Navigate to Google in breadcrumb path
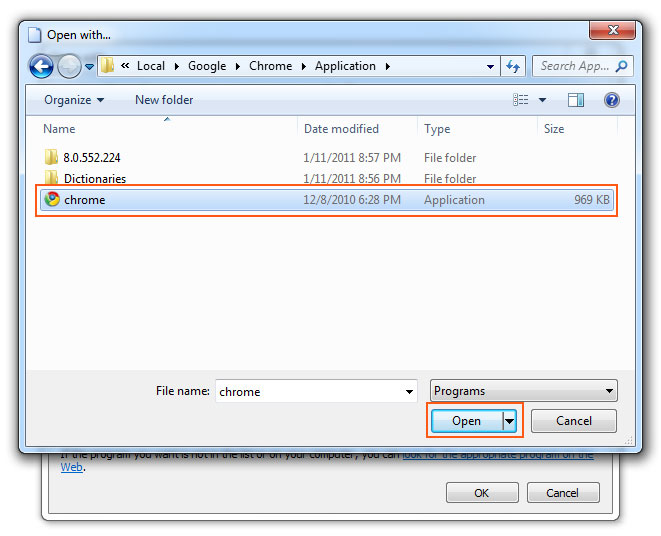Image resolution: width=661 pixels, height=536 pixels. (x=207, y=66)
